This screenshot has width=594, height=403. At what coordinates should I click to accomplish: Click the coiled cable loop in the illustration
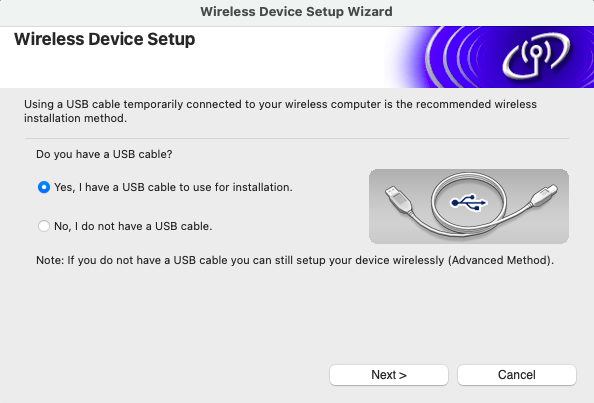click(x=469, y=202)
